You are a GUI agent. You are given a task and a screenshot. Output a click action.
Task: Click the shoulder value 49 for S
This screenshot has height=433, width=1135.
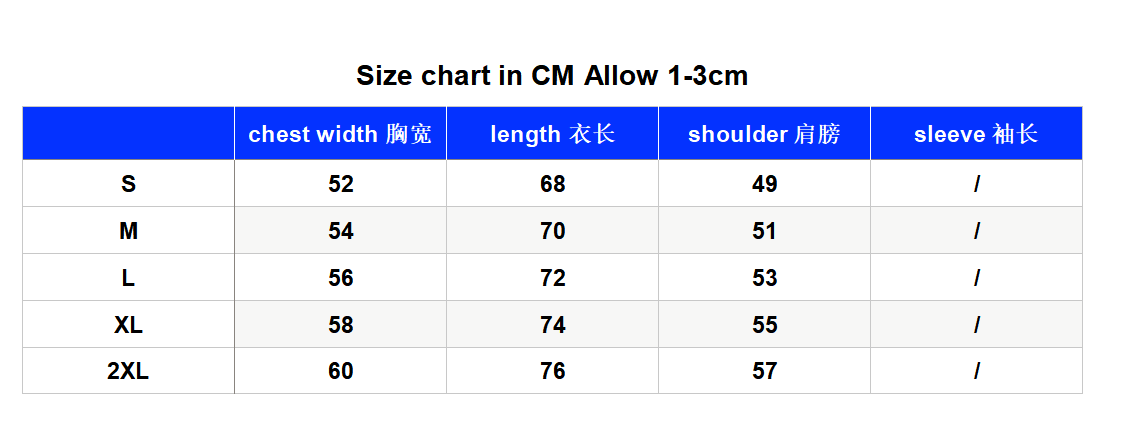click(764, 184)
